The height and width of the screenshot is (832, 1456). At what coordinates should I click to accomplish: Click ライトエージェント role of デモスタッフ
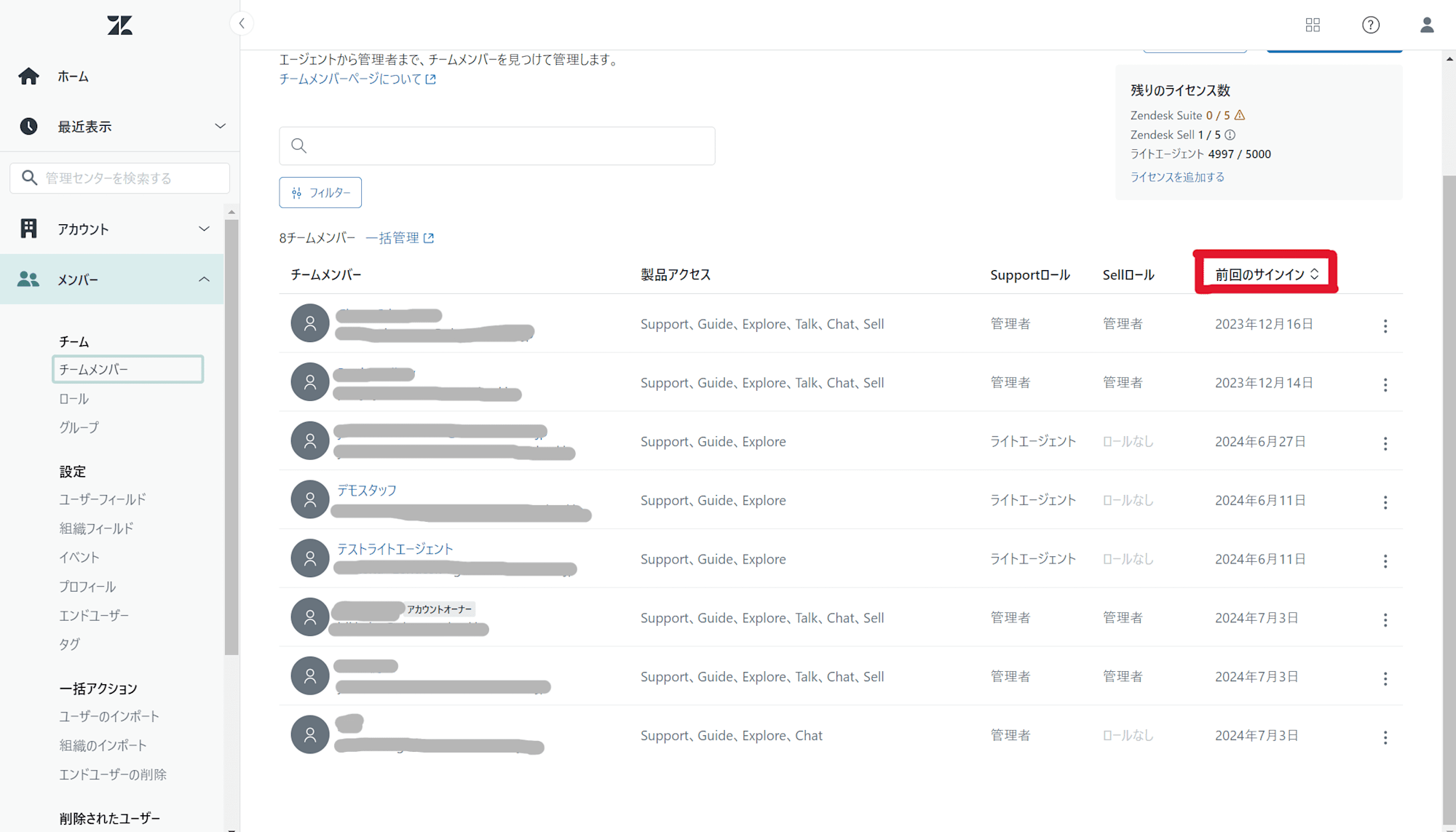tap(1033, 499)
